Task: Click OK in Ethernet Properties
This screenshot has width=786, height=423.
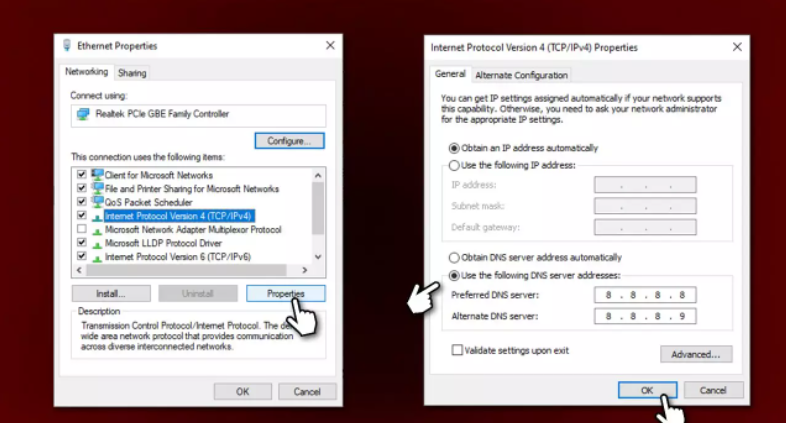Action: tap(243, 391)
